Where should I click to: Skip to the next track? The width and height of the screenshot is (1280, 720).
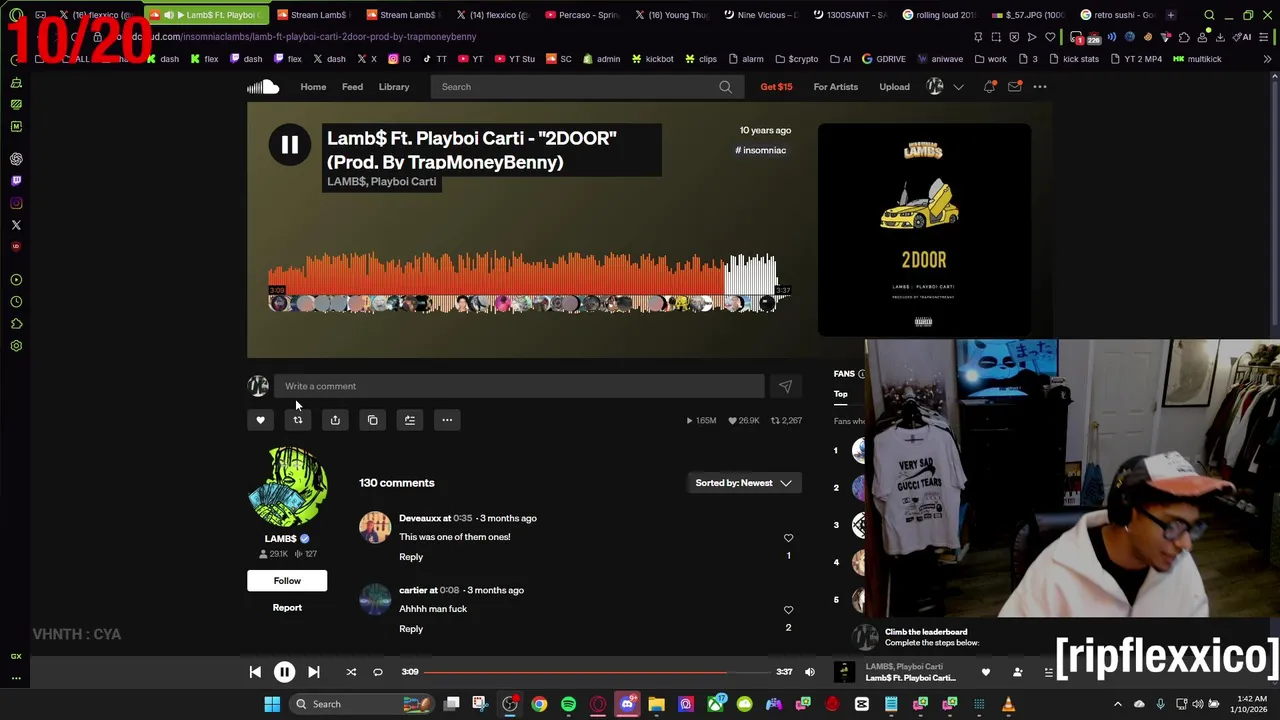tap(313, 672)
